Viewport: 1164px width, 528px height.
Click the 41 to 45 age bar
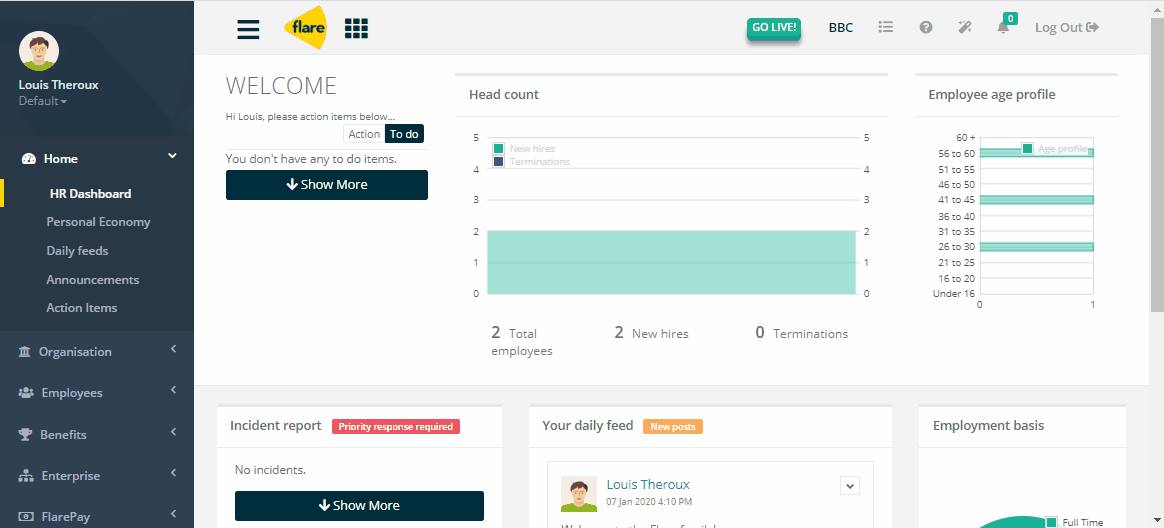(1036, 200)
